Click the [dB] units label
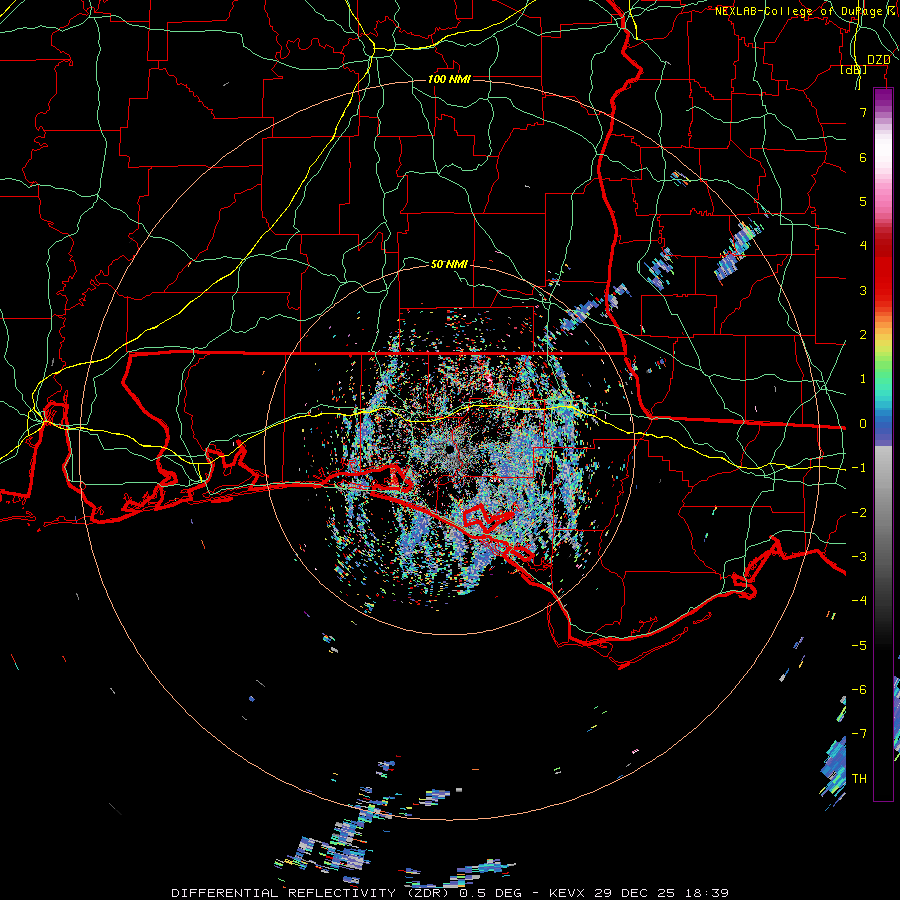Viewport: 900px width, 900px height. [854, 70]
